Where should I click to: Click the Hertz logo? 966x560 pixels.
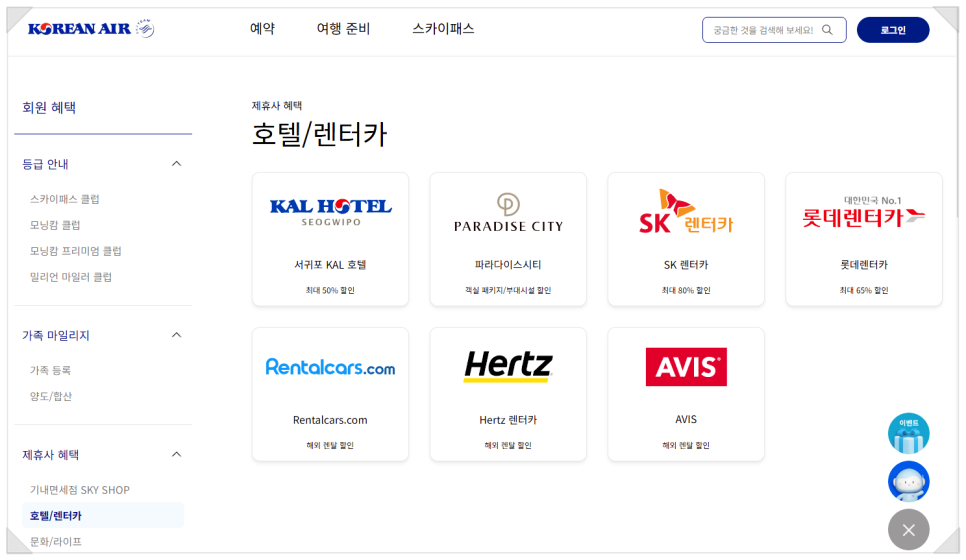pyautogui.click(x=508, y=366)
